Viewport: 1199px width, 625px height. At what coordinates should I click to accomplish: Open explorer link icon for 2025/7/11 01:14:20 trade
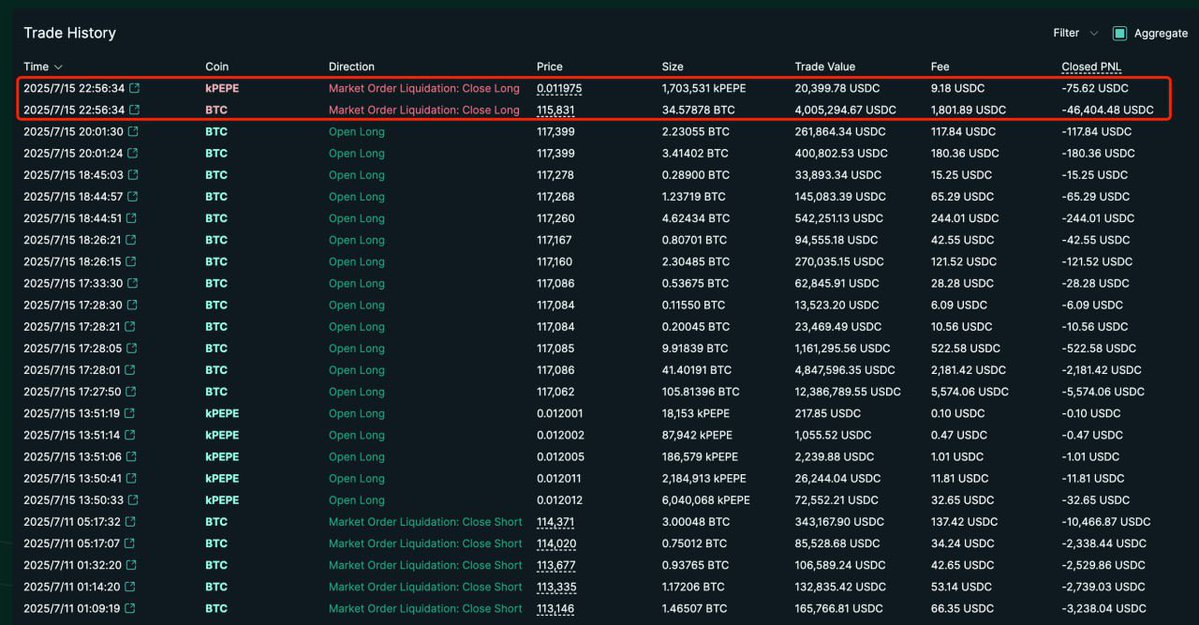click(129, 587)
